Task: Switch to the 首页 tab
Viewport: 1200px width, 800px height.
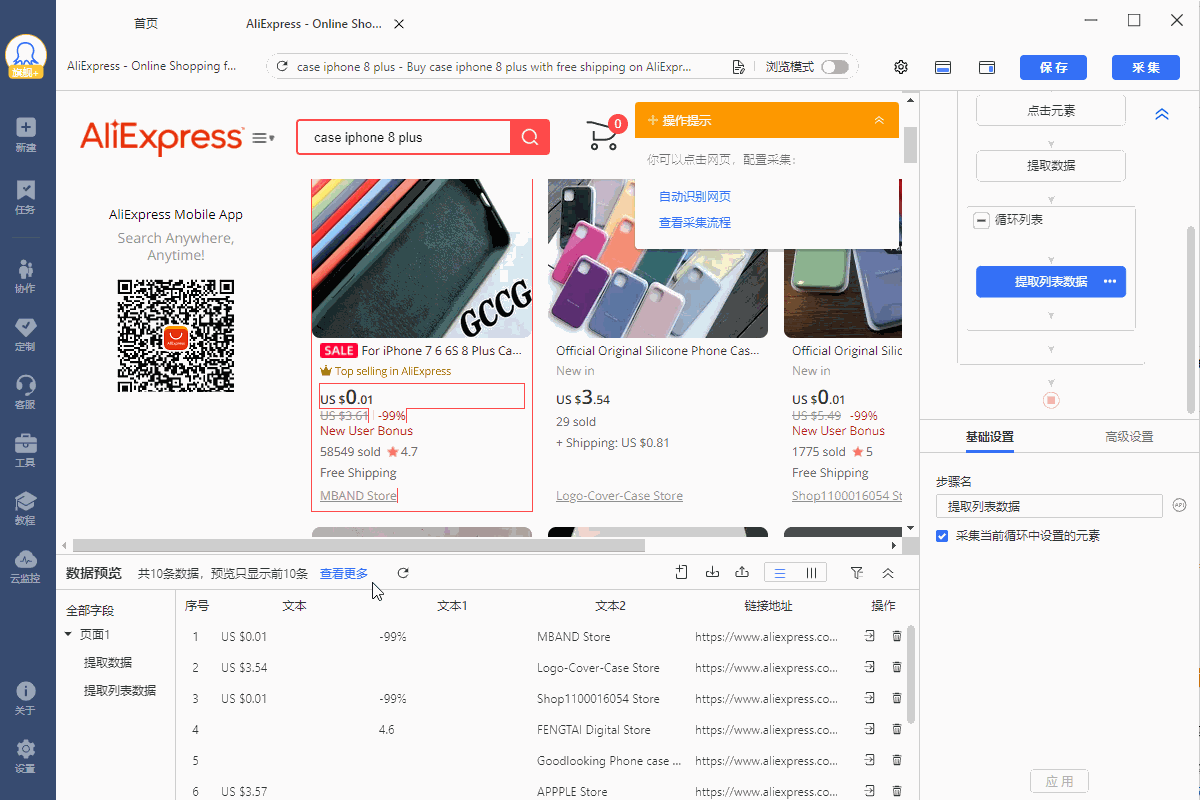Action: (146, 24)
